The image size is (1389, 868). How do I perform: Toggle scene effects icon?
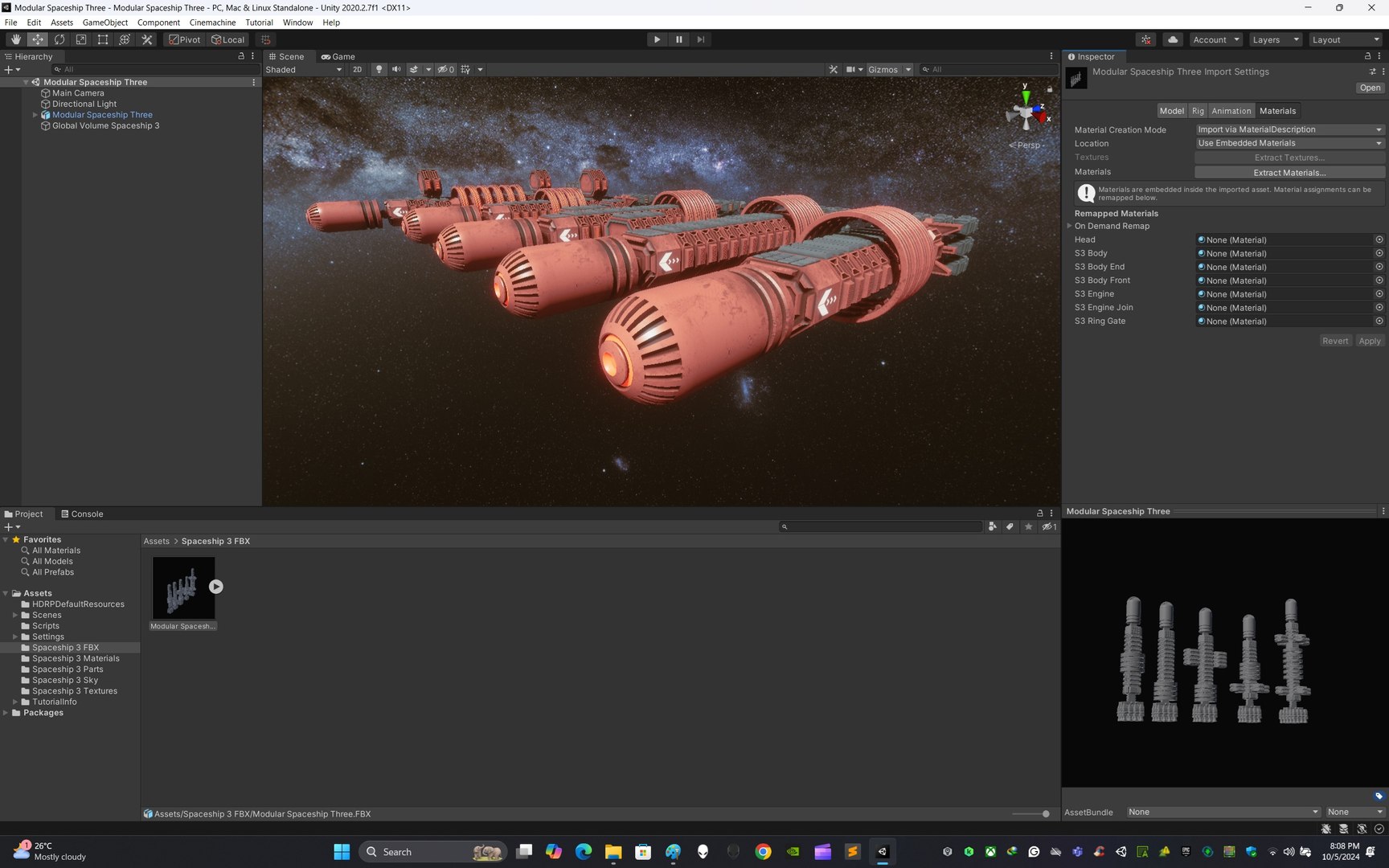(414, 69)
